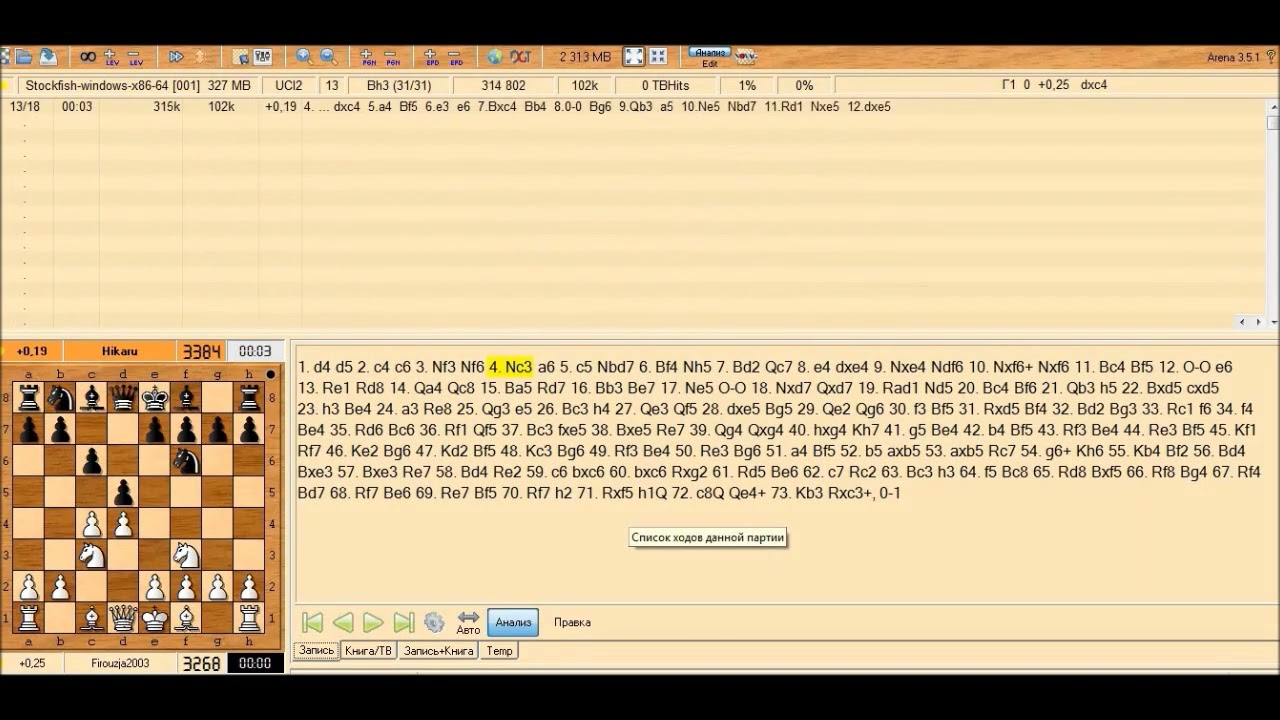Click the plus LEV icon
This screenshot has width=1280, height=720.
pos(112,57)
